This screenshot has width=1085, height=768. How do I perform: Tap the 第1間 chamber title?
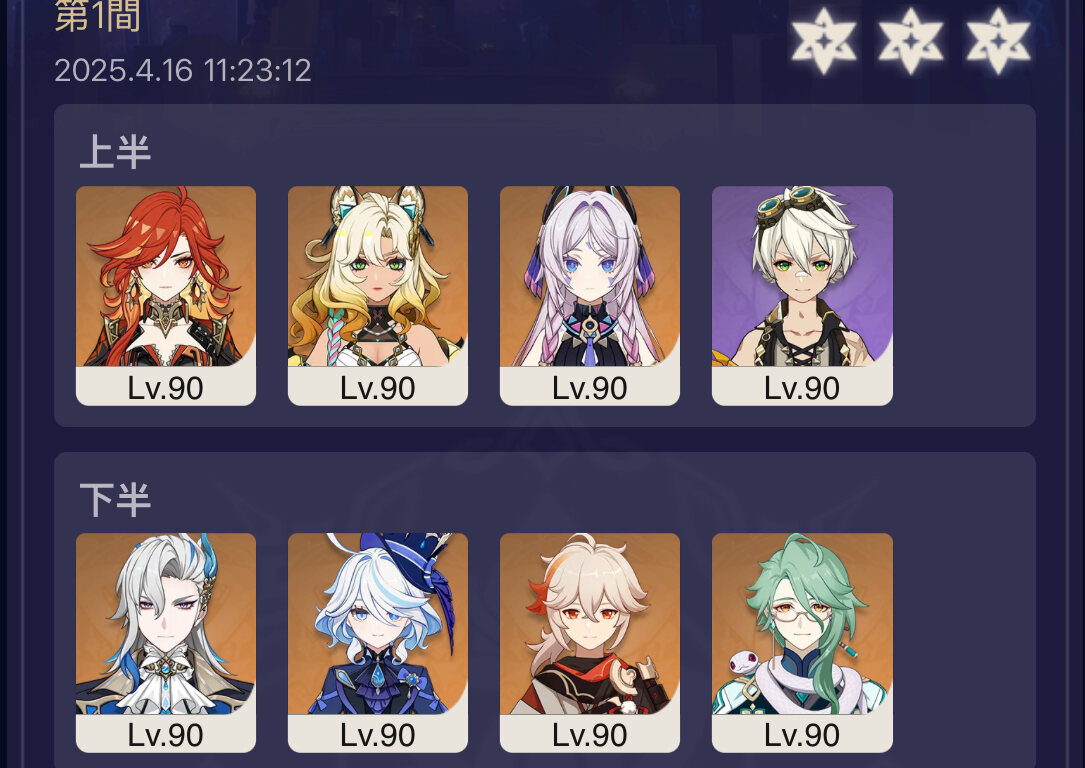click(x=98, y=15)
